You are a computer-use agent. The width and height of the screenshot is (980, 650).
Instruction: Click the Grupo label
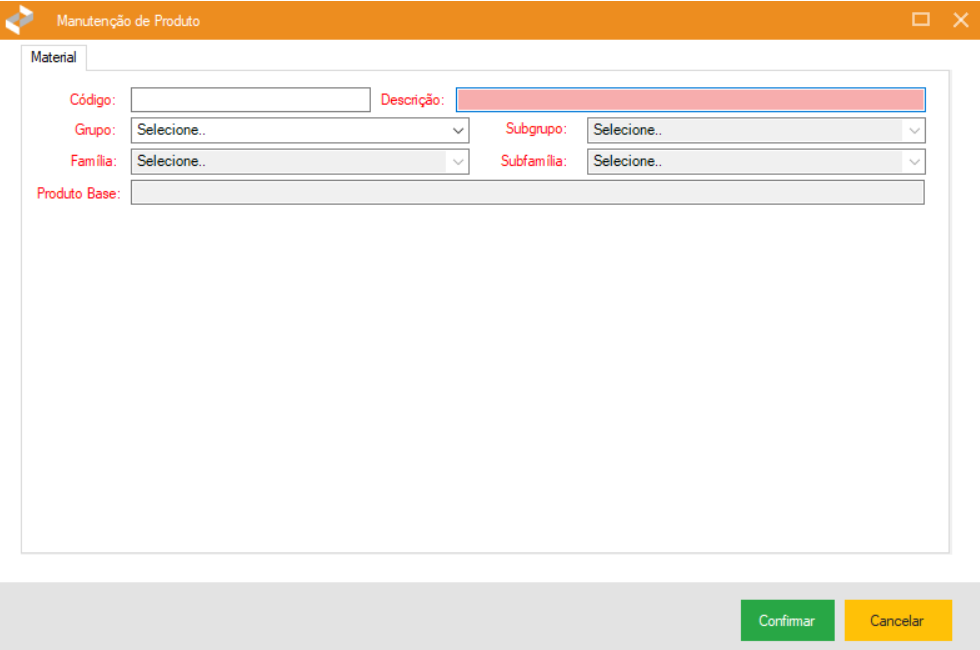(95, 130)
